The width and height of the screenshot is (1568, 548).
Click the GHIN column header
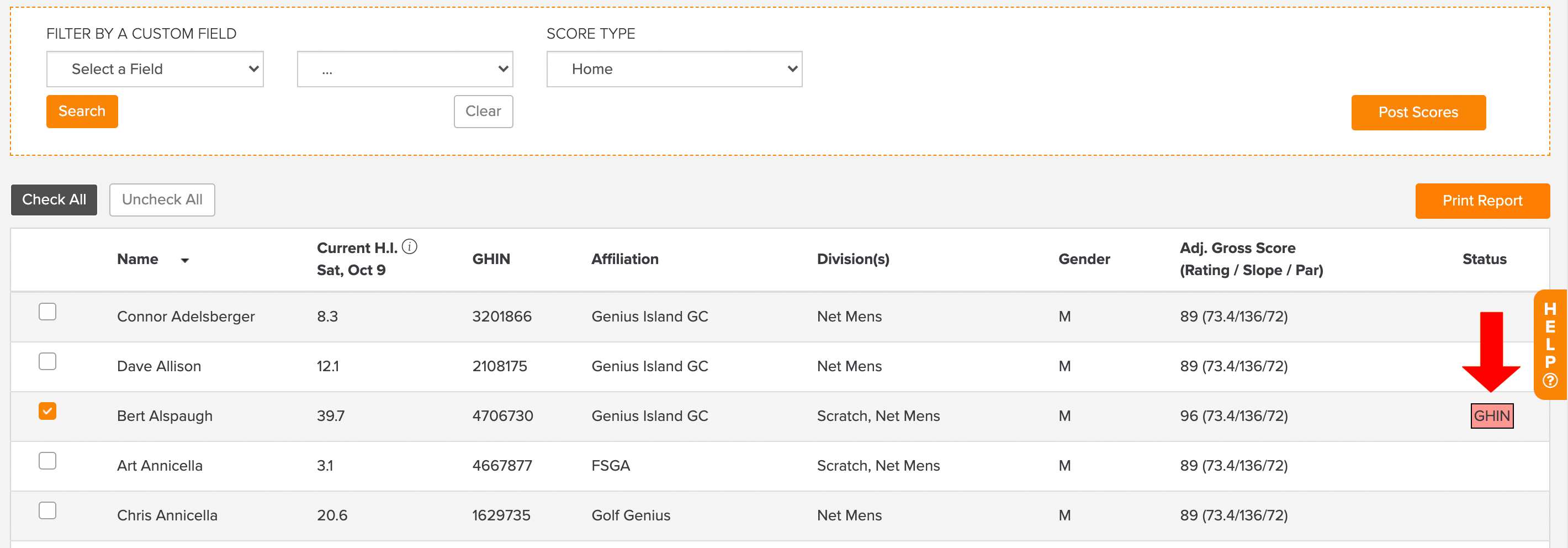491,260
